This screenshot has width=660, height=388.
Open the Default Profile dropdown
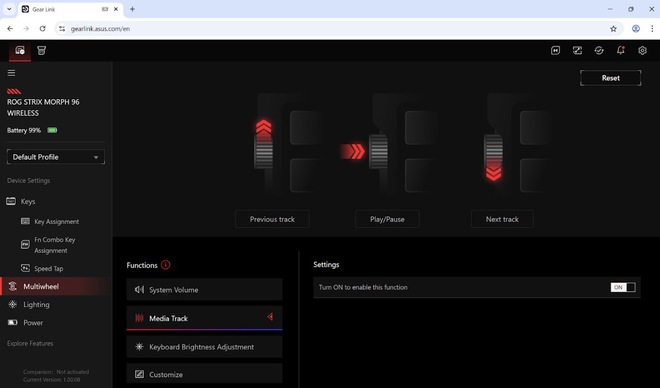[56, 157]
